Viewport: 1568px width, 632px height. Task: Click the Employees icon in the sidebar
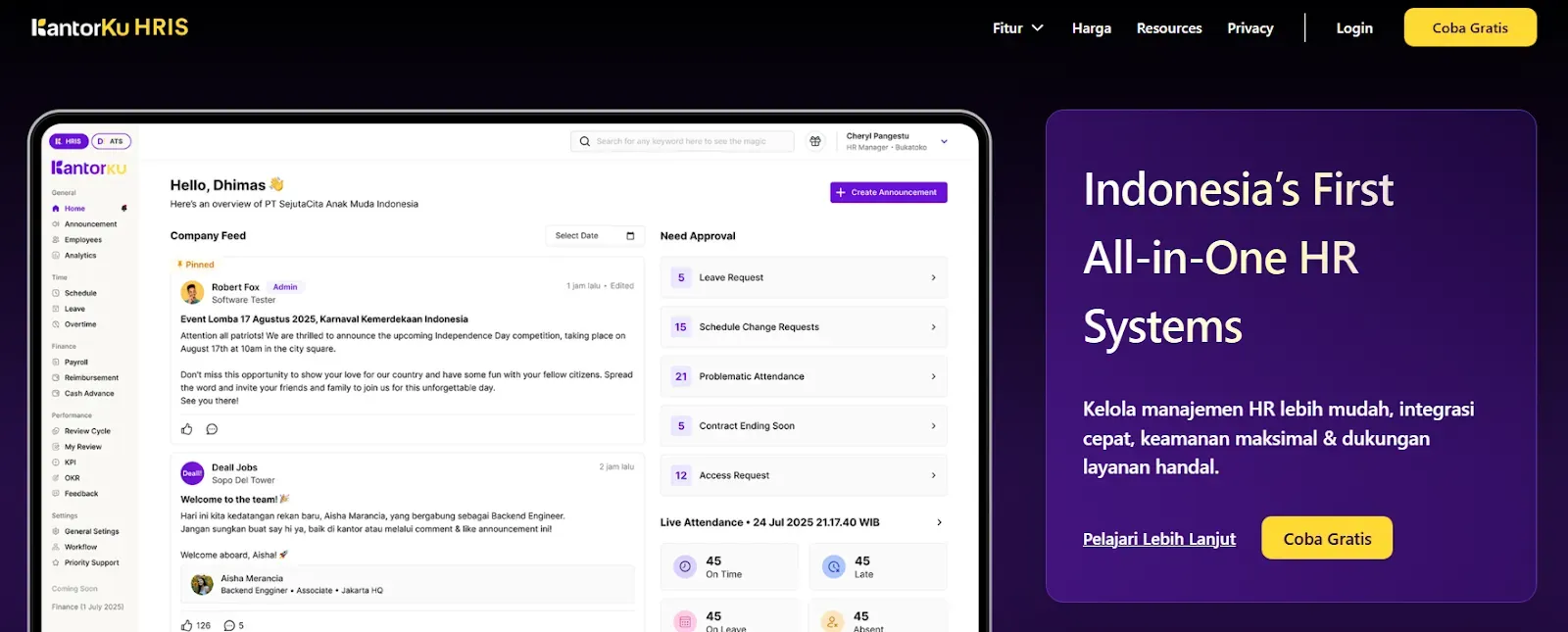[56, 240]
